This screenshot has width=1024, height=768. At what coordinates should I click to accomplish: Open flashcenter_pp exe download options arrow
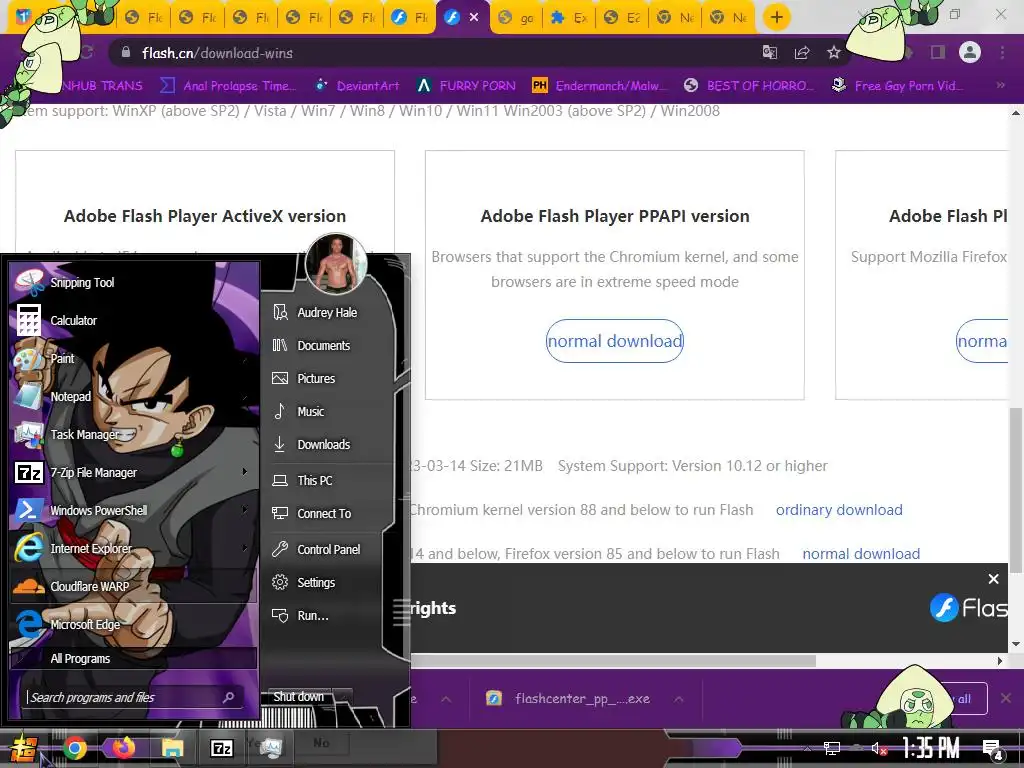pos(679,699)
